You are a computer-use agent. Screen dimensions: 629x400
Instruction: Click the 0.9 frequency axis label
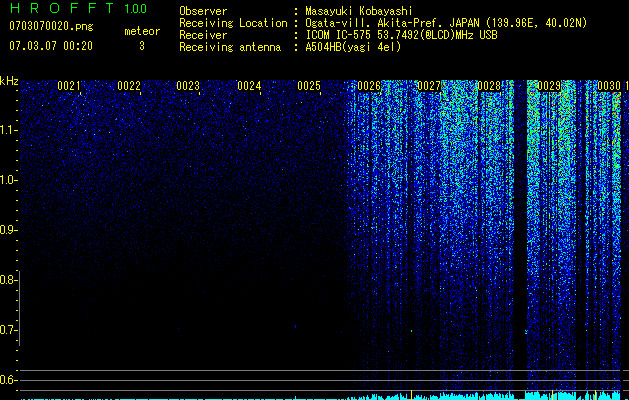tap(8, 230)
